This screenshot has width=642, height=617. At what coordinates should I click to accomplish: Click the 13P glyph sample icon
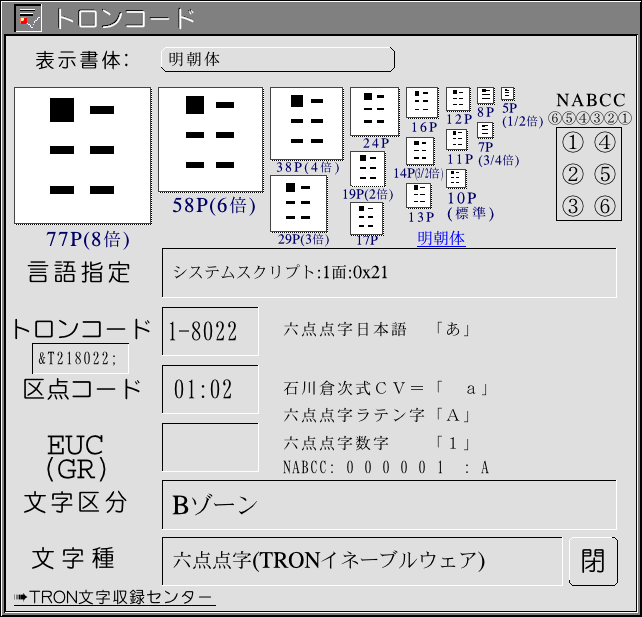click(420, 195)
